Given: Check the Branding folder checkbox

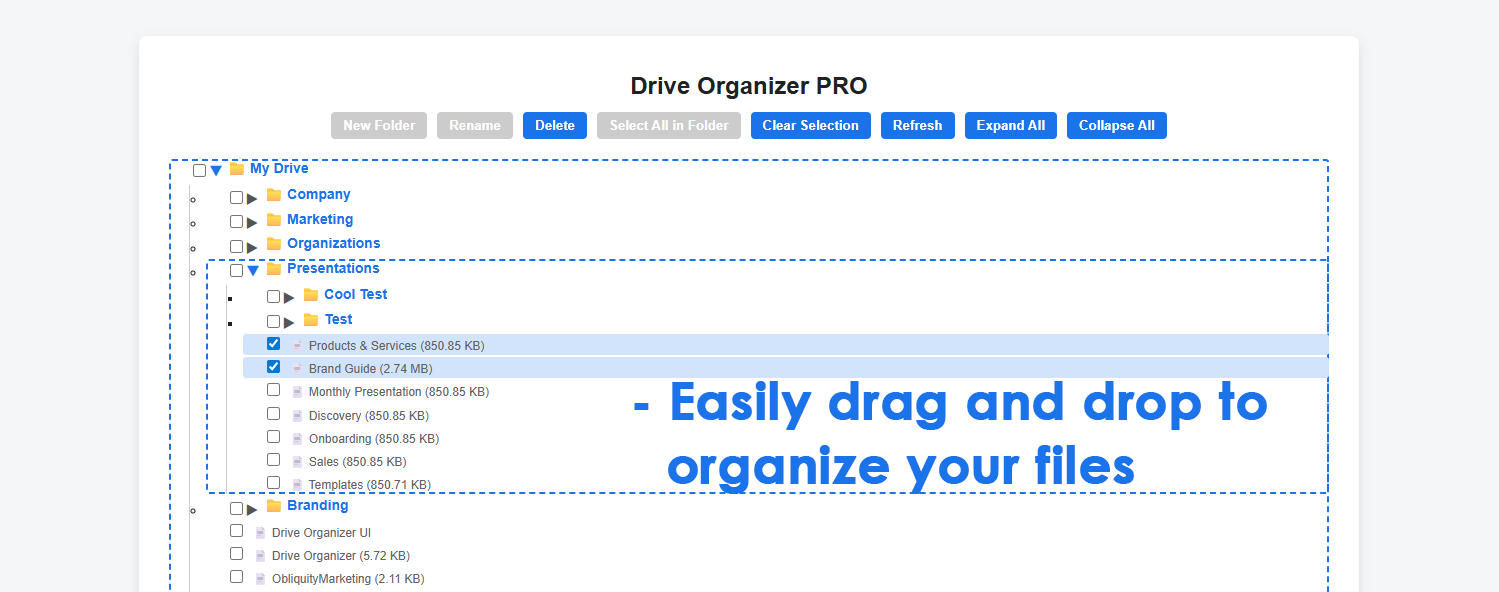Looking at the screenshot, I should pyautogui.click(x=236, y=508).
